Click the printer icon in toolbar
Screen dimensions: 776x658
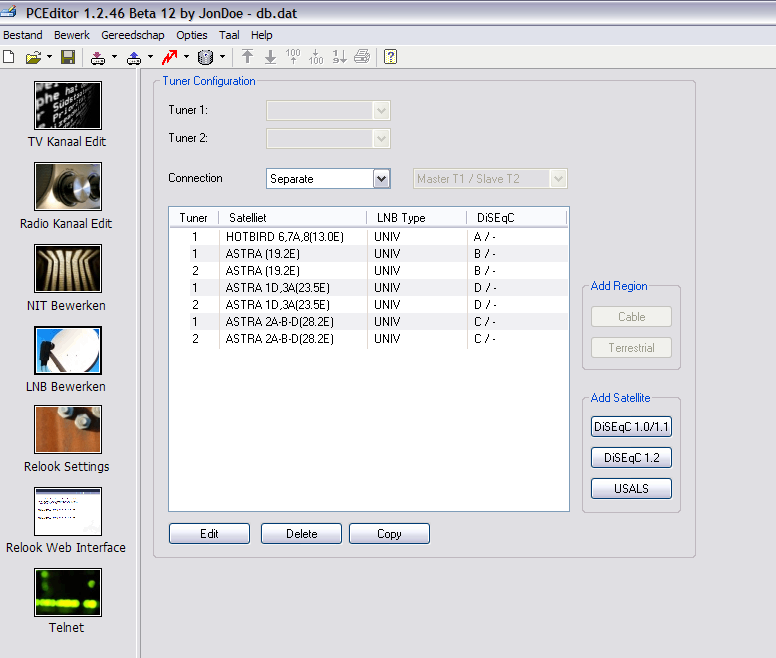point(362,57)
